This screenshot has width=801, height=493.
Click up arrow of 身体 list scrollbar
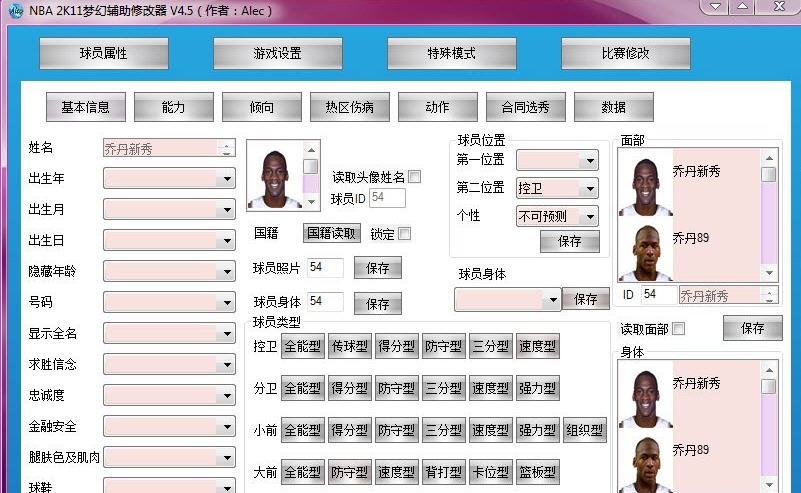coord(769,369)
